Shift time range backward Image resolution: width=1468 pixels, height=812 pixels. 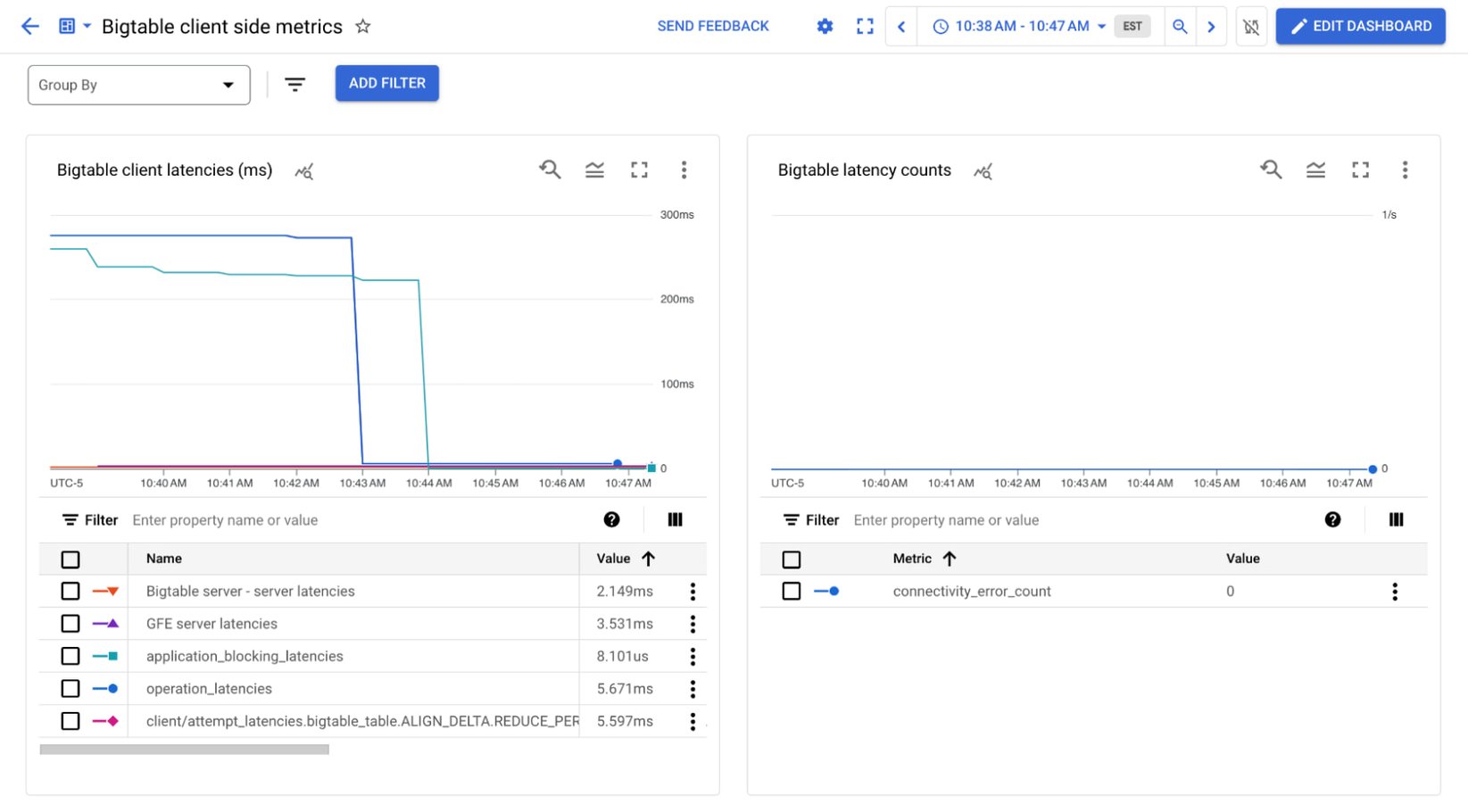(x=901, y=27)
